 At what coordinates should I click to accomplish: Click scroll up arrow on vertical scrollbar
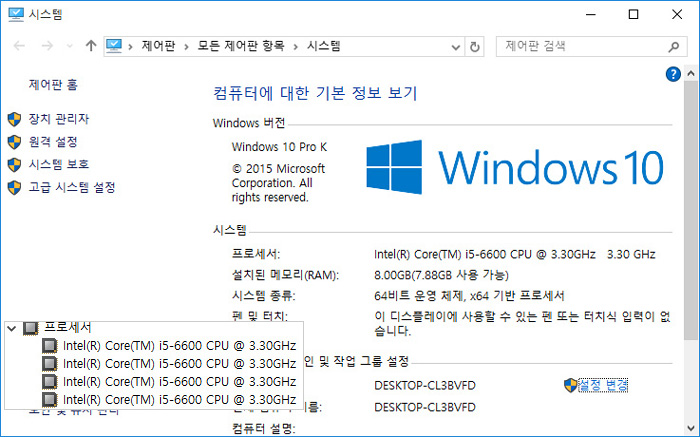coord(691,73)
